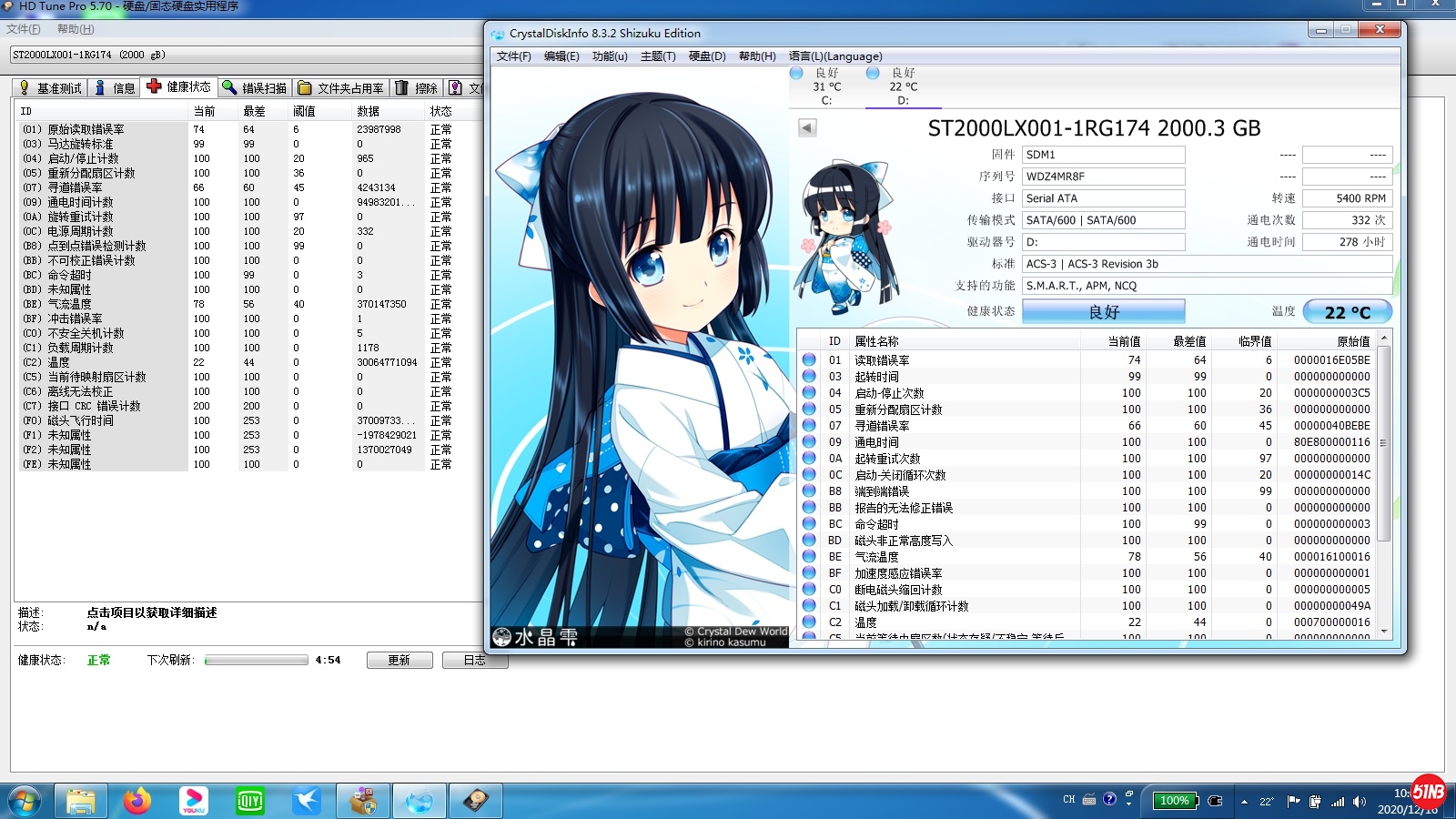The image size is (1456, 819).
Task: Click the previous disk arrow button
Action: pyautogui.click(x=807, y=128)
